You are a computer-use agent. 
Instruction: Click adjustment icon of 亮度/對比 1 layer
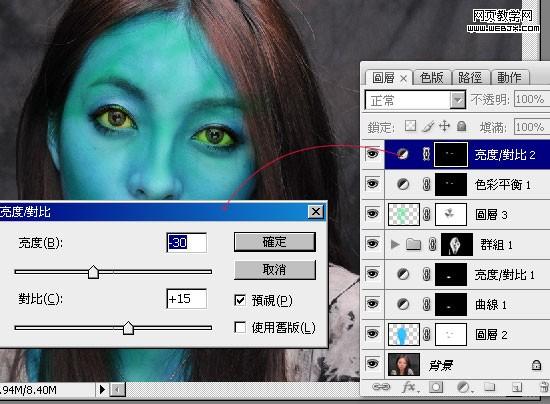(x=403, y=274)
